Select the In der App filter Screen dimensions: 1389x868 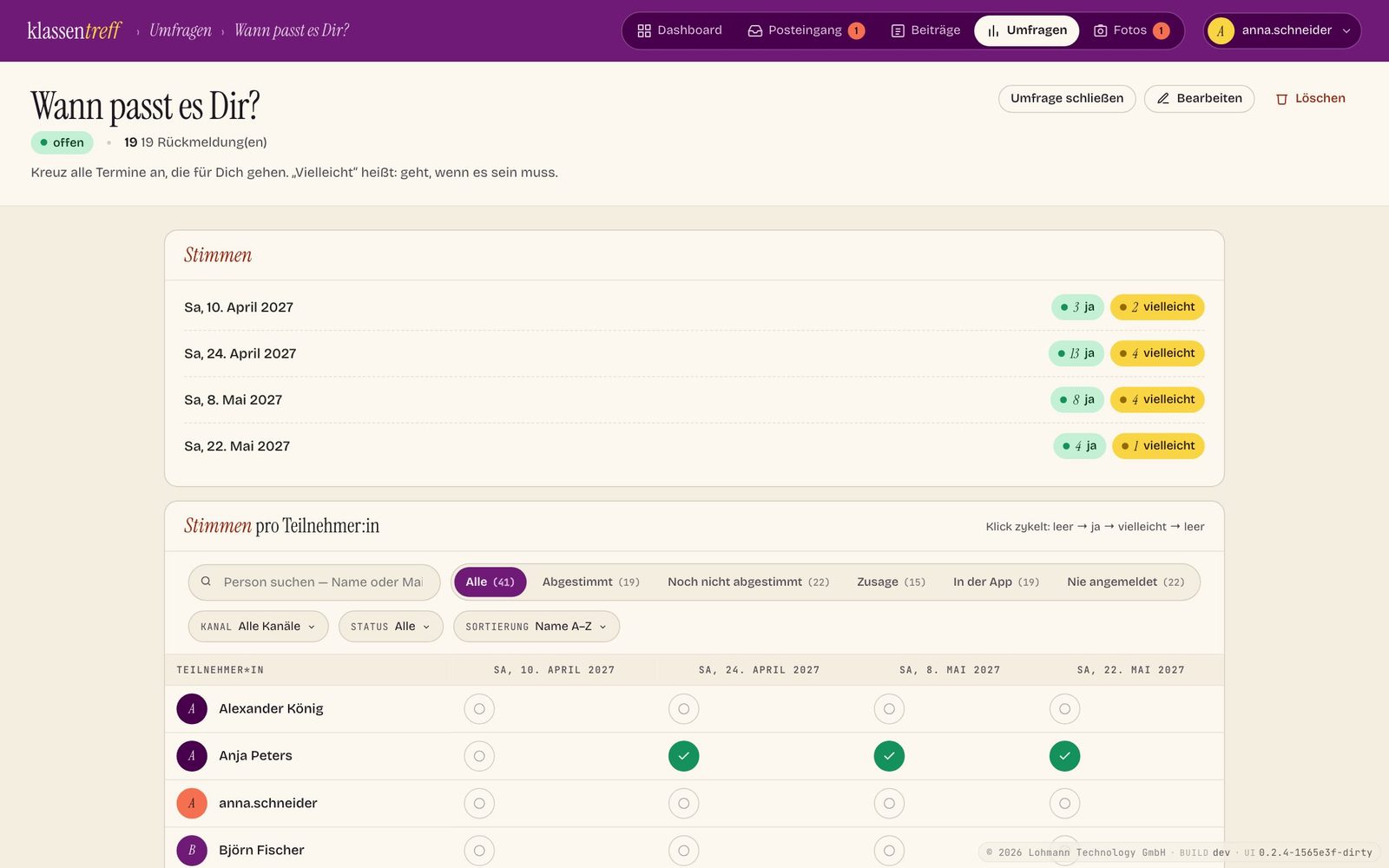pos(996,582)
